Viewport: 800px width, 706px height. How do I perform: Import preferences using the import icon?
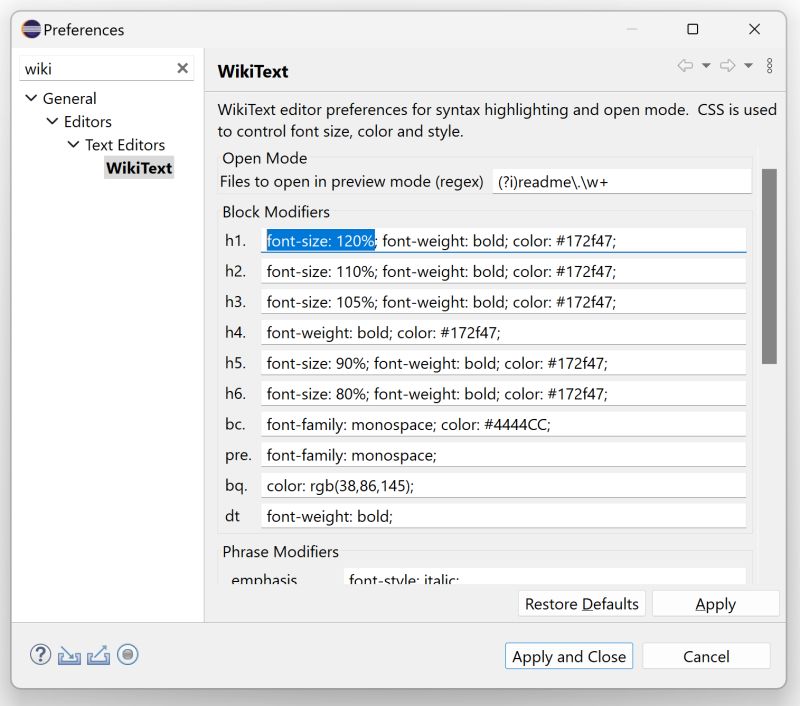click(68, 654)
